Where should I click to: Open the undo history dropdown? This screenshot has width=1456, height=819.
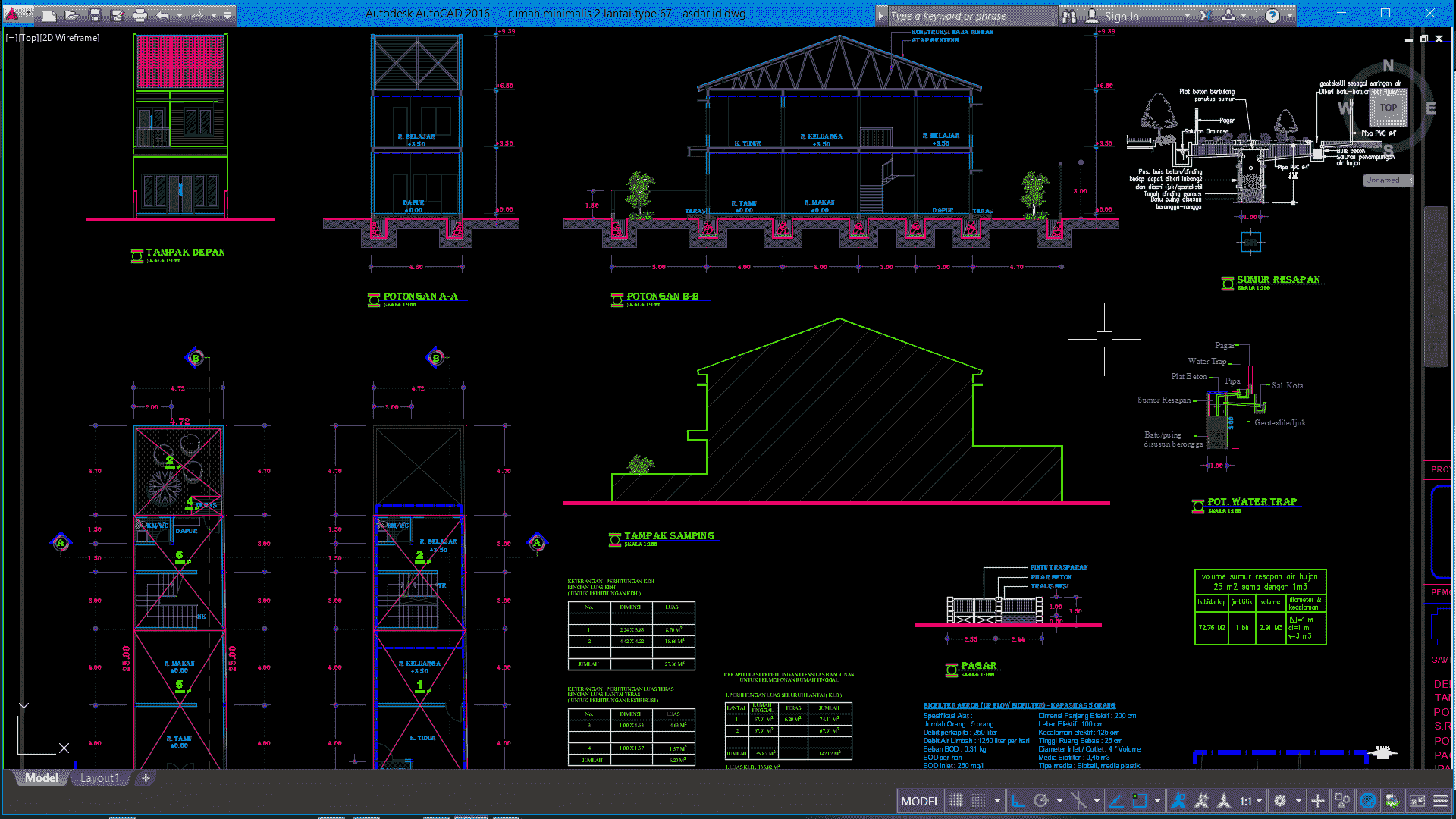pos(180,15)
